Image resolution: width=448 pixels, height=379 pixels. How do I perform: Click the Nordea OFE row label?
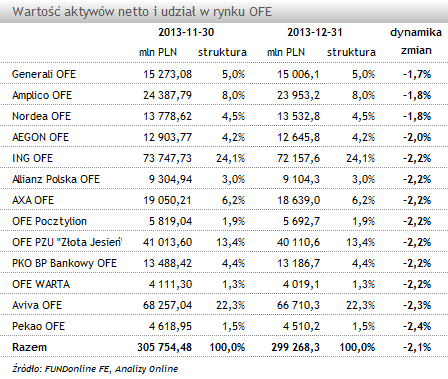[x=42, y=116]
